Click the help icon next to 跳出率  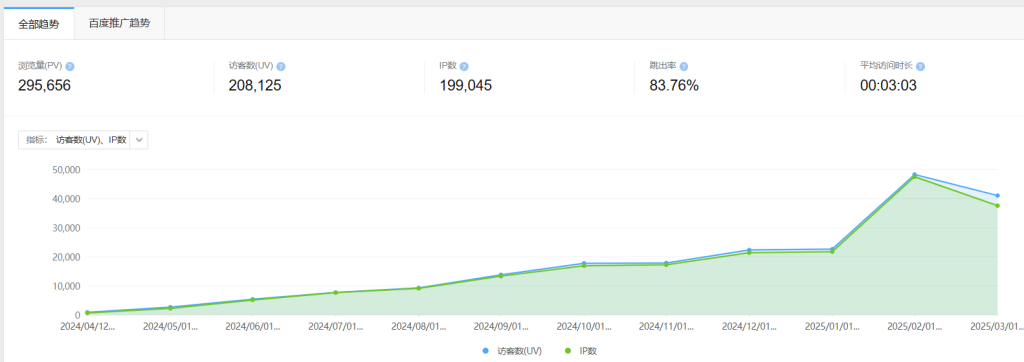684,67
